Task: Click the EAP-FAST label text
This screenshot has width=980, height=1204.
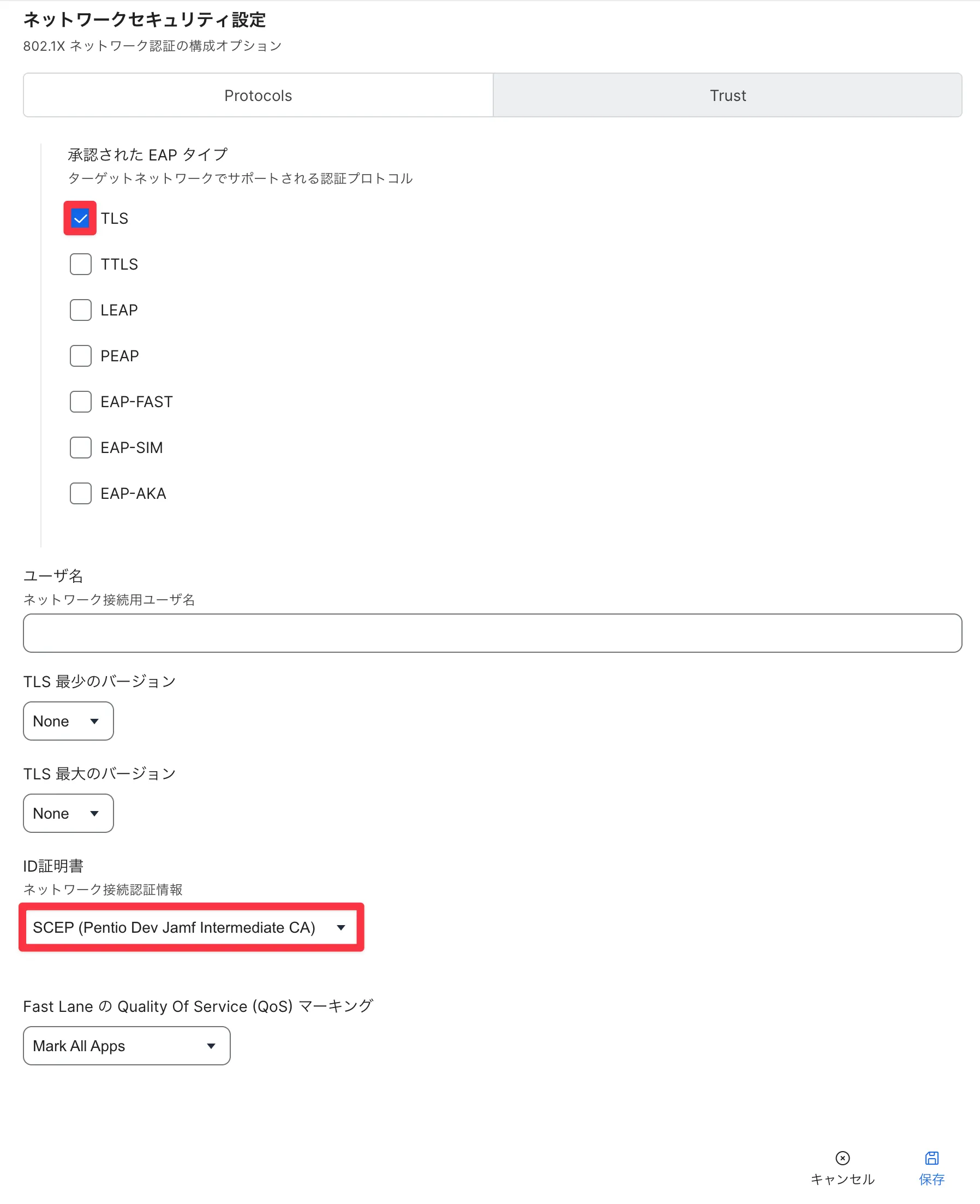Action: pyautogui.click(x=136, y=402)
